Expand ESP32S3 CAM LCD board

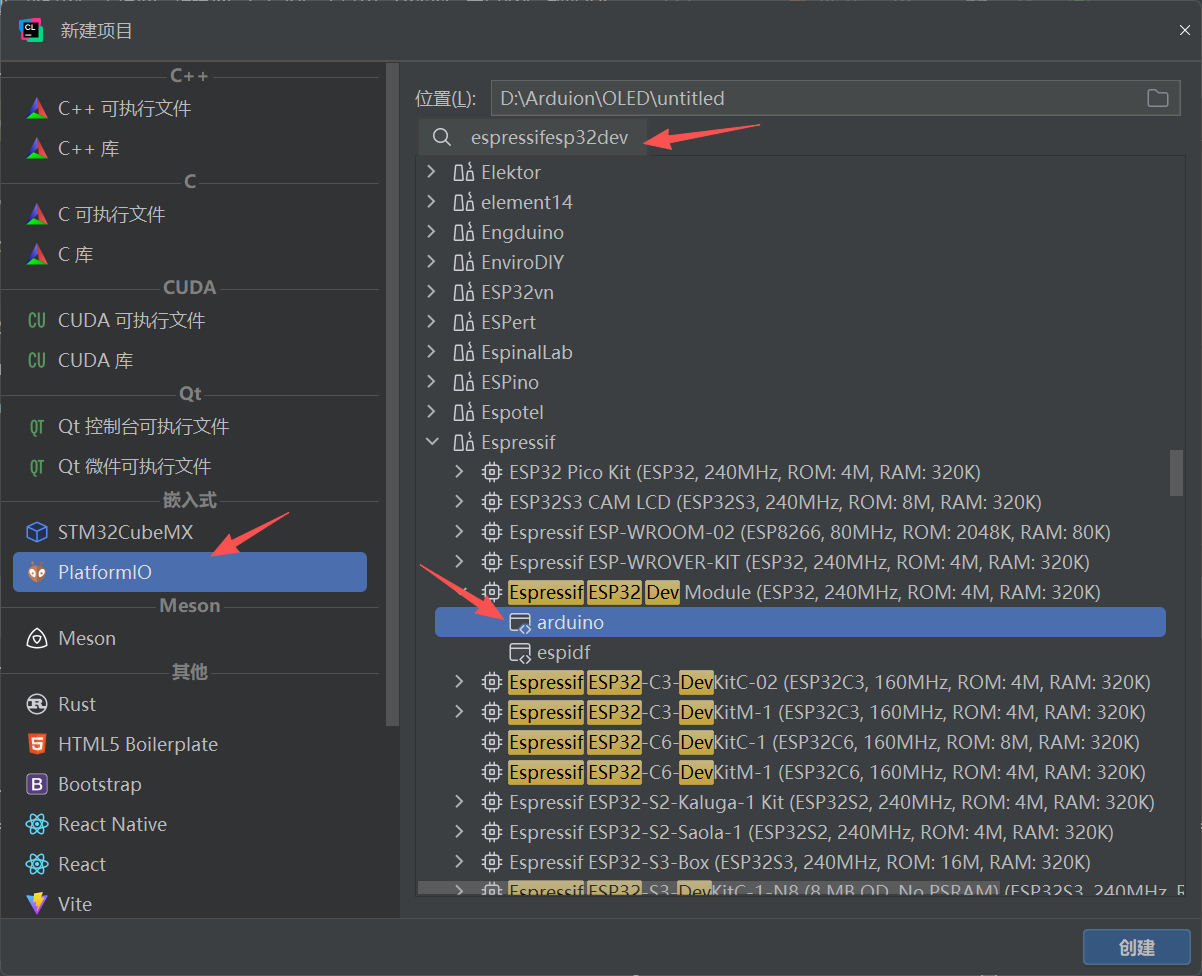tap(459, 502)
